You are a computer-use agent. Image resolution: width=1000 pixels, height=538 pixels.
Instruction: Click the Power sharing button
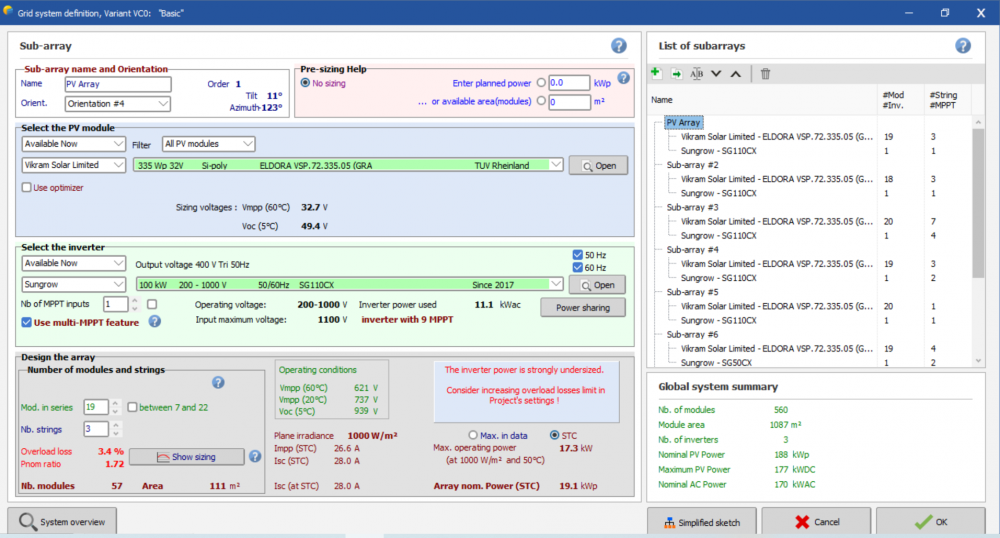582,307
